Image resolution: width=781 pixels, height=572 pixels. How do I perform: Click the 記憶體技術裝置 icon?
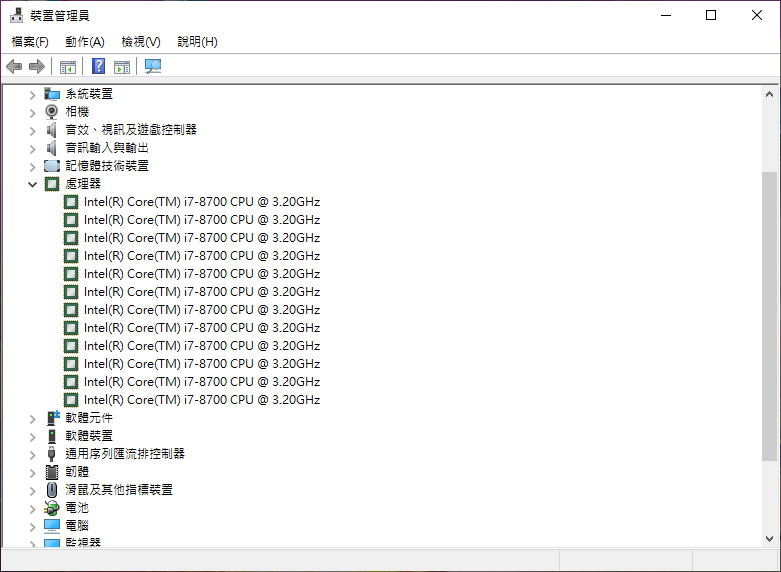[x=52, y=166]
